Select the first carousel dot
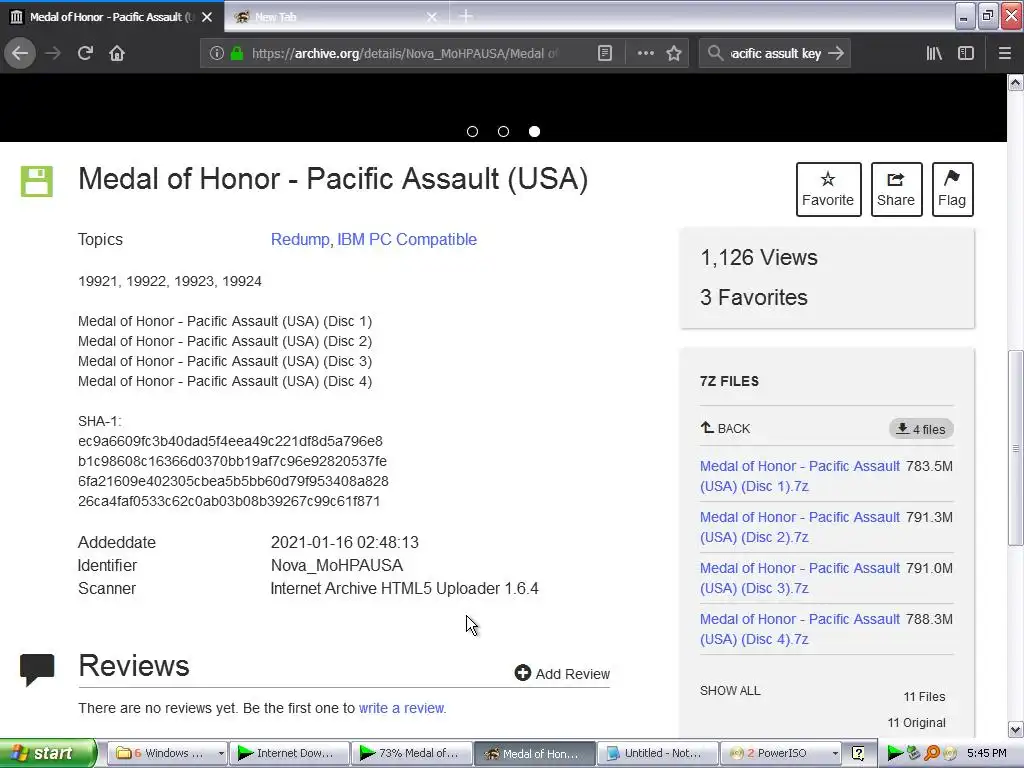 pyautogui.click(x=472, y=131)
